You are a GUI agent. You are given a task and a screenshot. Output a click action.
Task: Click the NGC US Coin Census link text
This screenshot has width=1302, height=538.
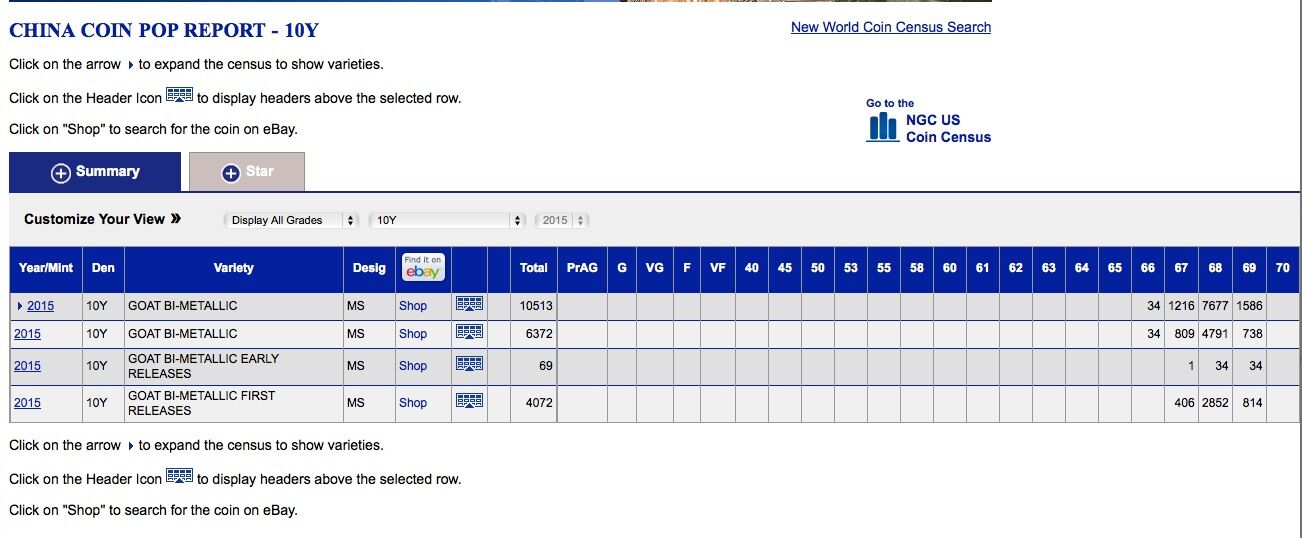[x=946, y=128]
